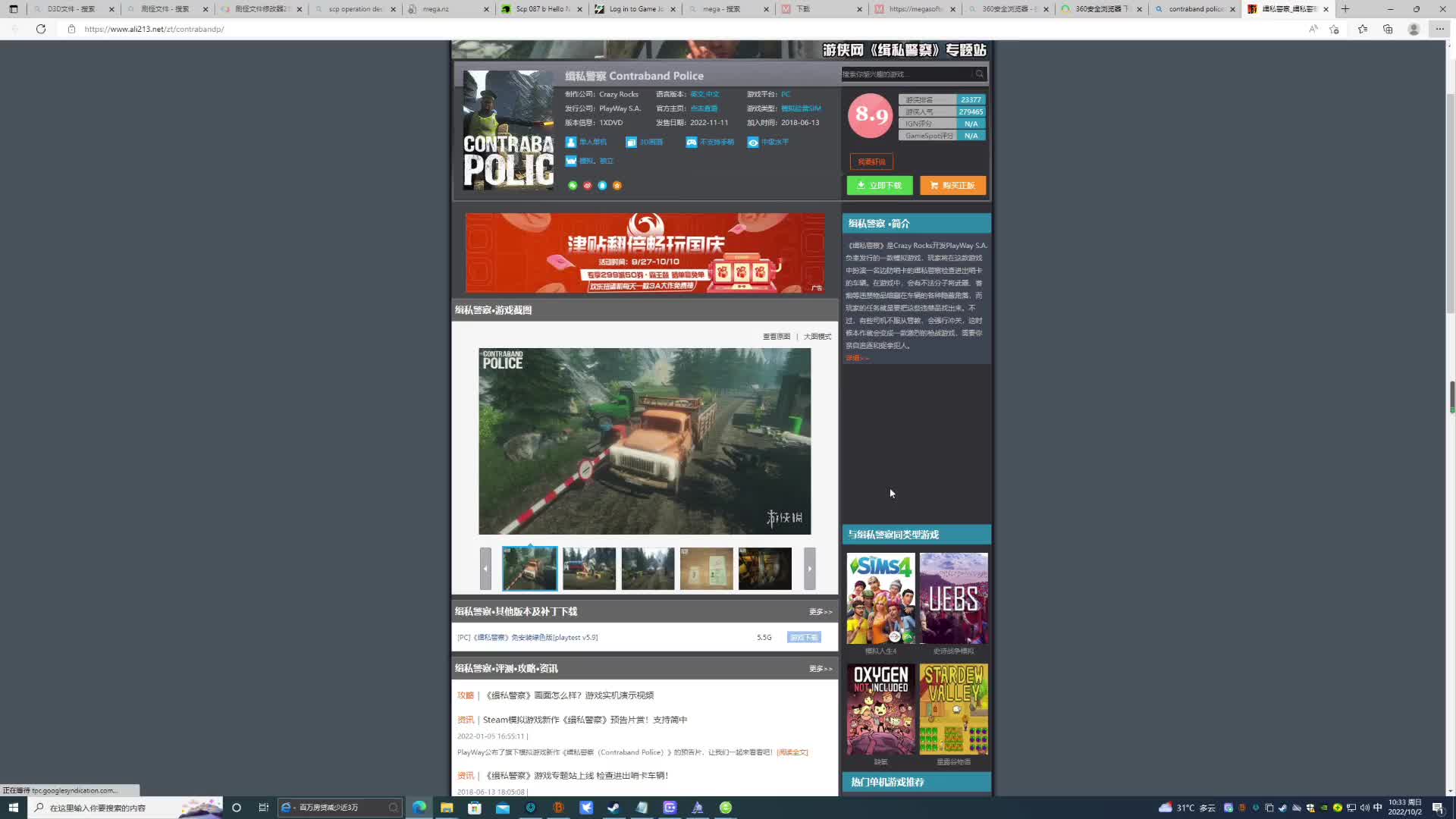Viewport: 1456px width, 819px height.
Task: Expand 更多 in reviews, guides and news section
Action: tap(821, 669)
